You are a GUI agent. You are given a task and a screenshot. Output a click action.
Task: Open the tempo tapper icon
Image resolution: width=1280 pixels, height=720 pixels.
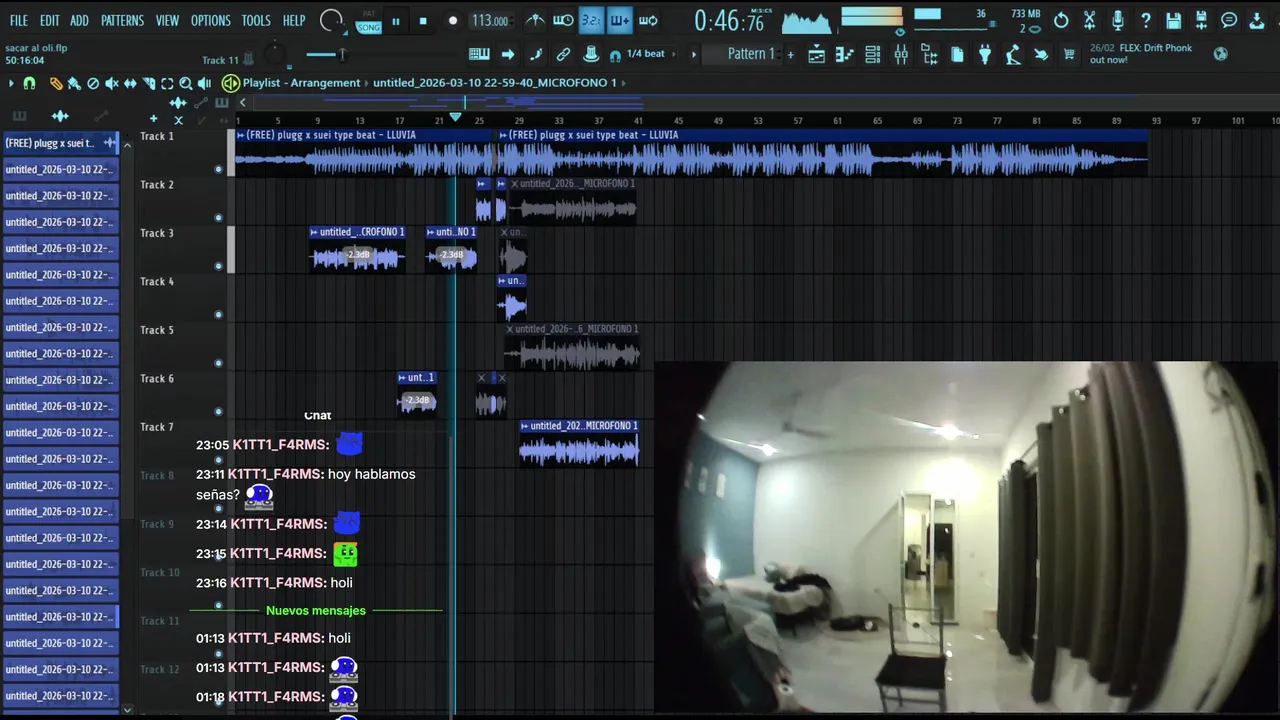coord(1013,55)
